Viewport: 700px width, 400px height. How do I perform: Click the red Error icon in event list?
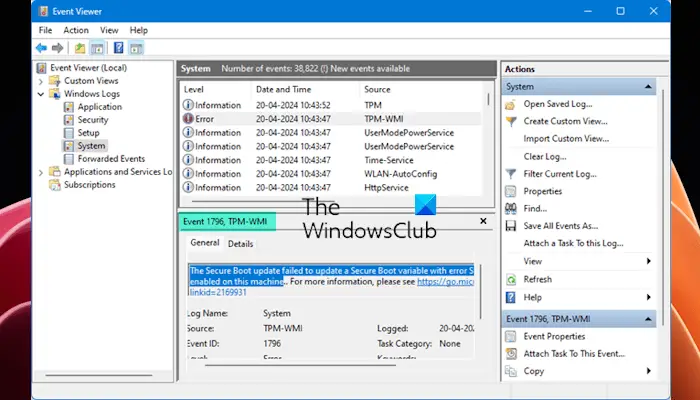point(188,119)
